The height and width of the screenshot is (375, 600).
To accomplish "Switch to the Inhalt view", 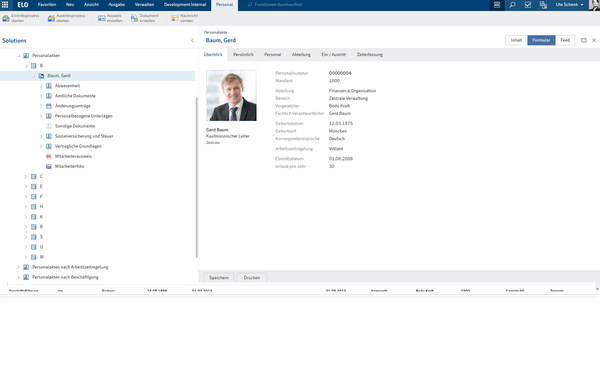I will coord(516,40).
